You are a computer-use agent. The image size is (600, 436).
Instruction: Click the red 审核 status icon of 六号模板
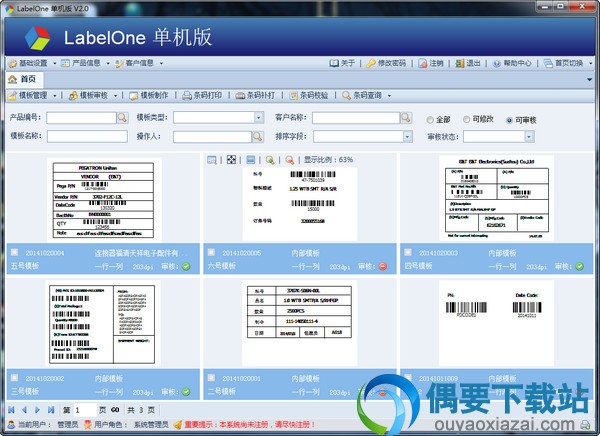[383, 266]
